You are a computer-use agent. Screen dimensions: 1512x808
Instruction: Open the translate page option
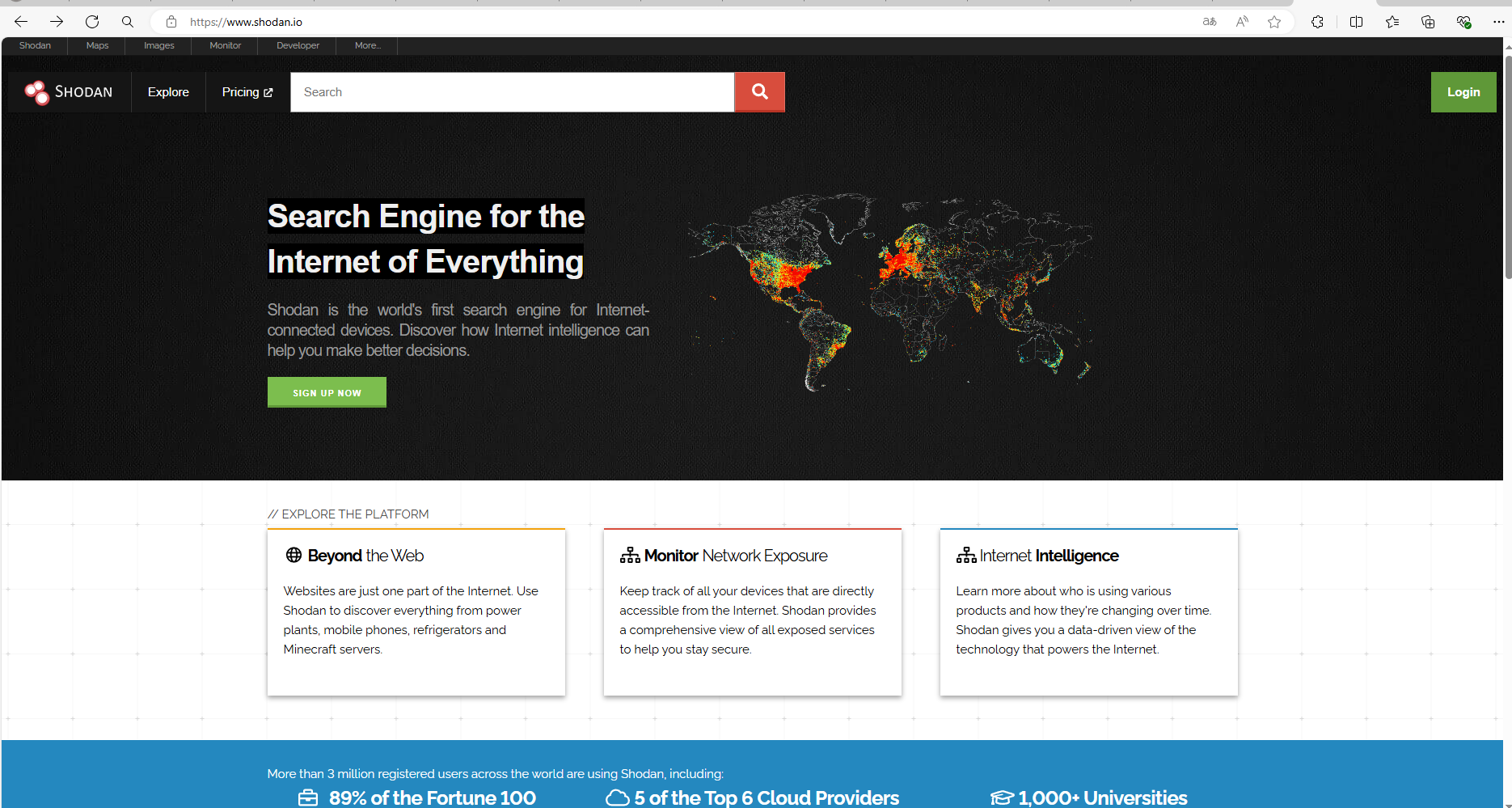click(1210, 22)
